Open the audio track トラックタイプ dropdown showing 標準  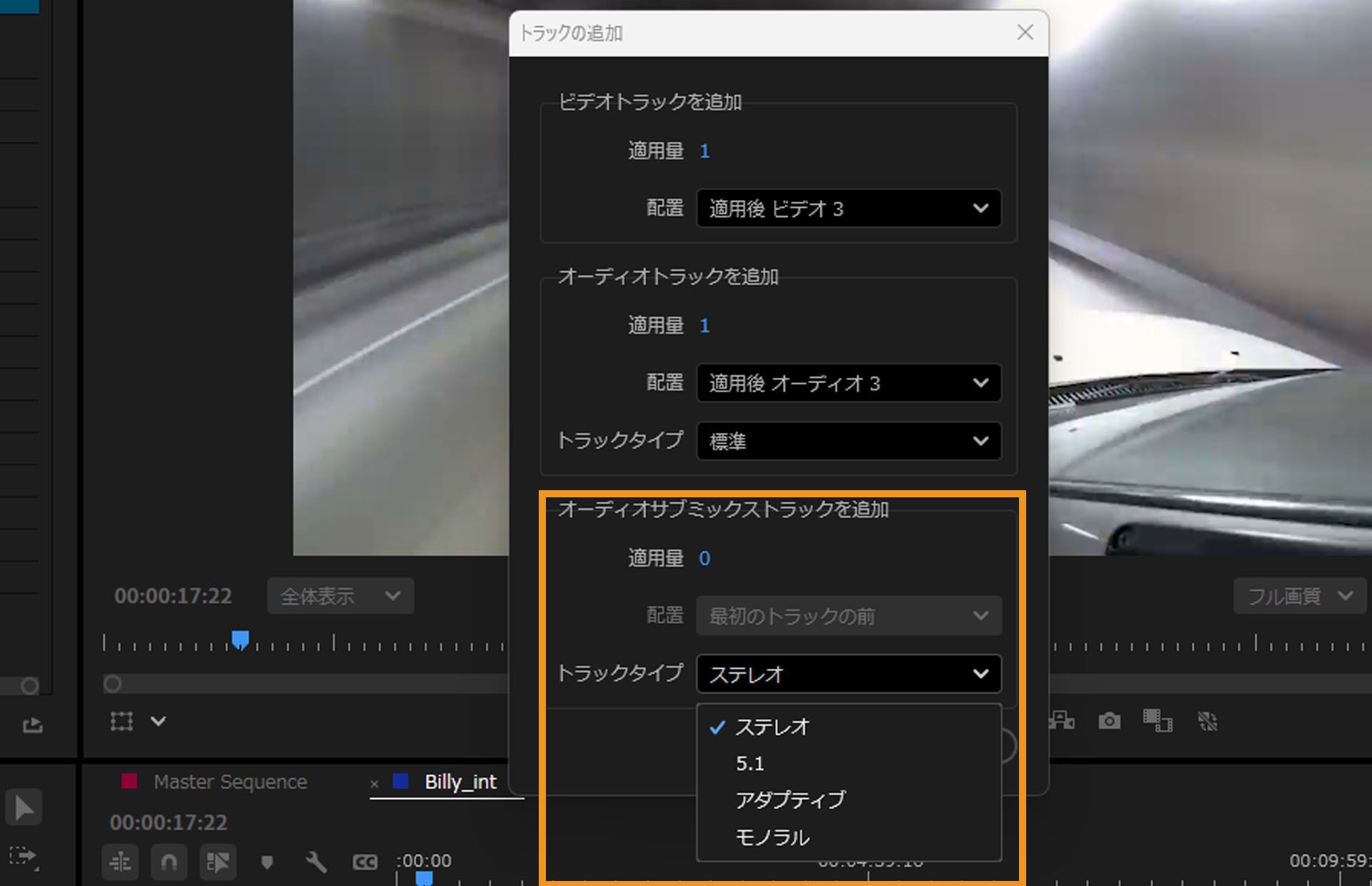coord(847,442)
